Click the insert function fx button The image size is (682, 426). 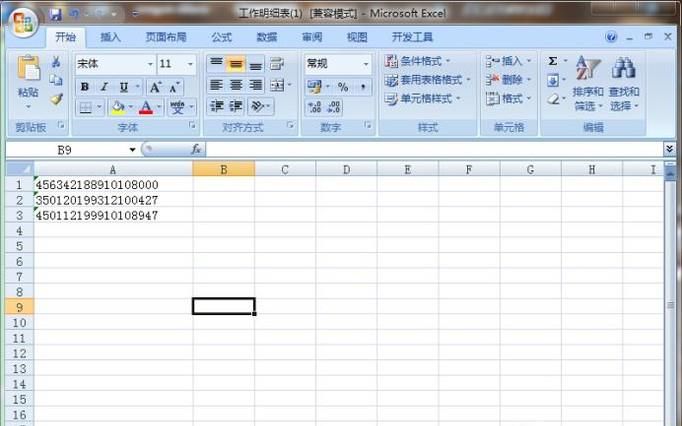coord(196,149)
